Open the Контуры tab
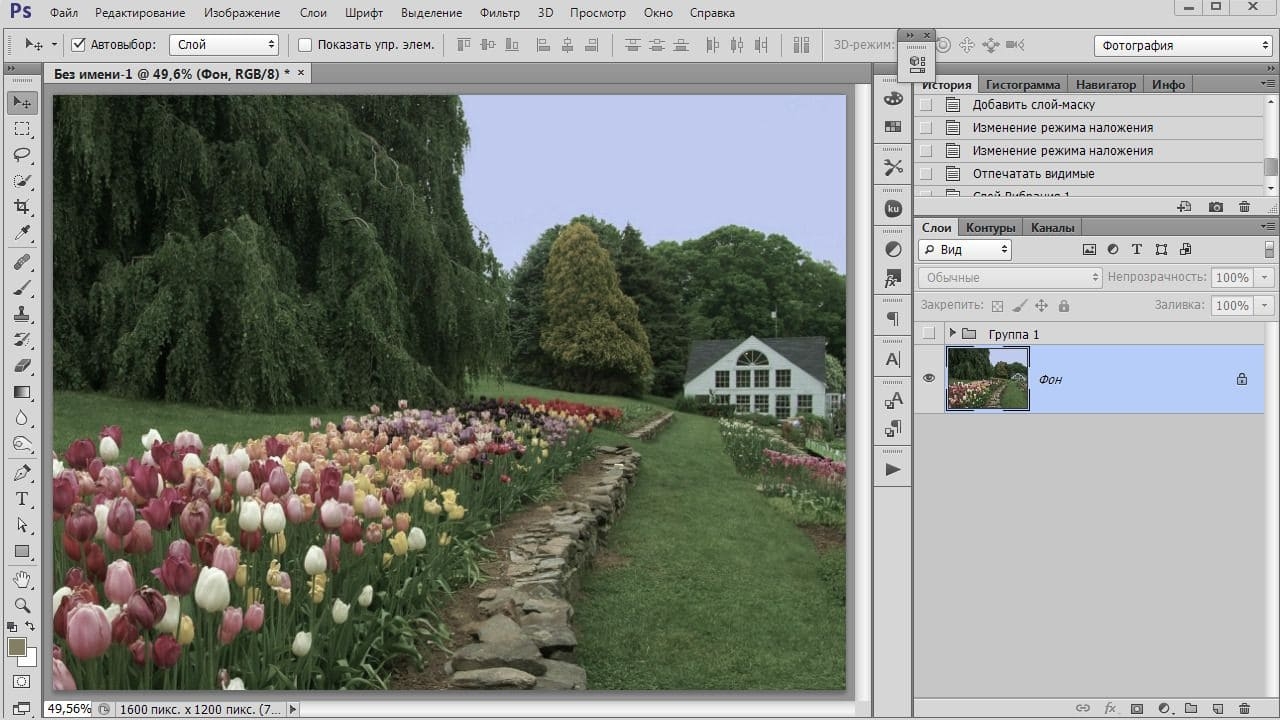This screenshot has width=1280, height=720. pyautogui.click(x=991, y=228)
